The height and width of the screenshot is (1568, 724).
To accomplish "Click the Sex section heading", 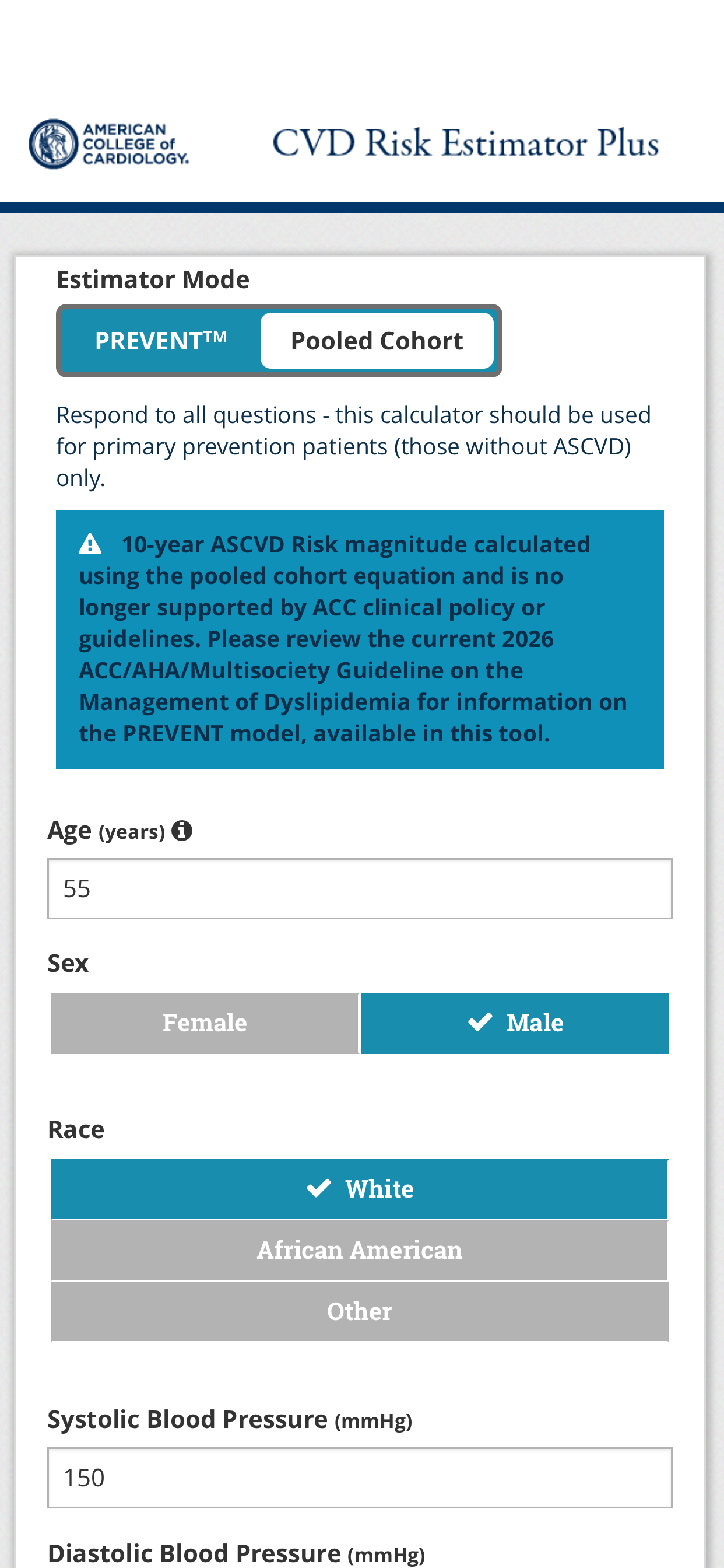I will pyautogui.click(x=68, y=963).
